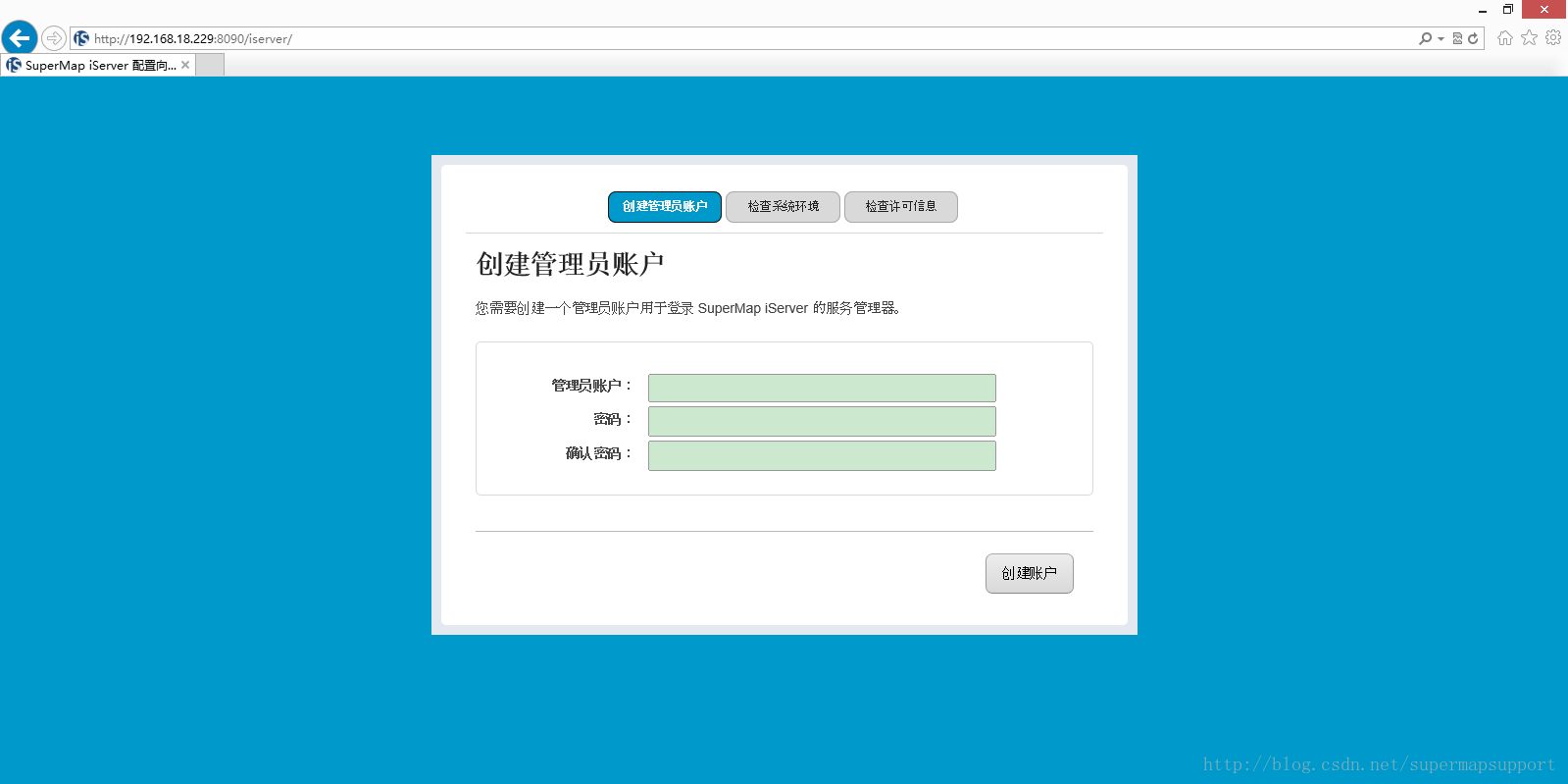Minimize the browser window
Viewport: 1568px width, 784px height.
(x=1483, y=10)
